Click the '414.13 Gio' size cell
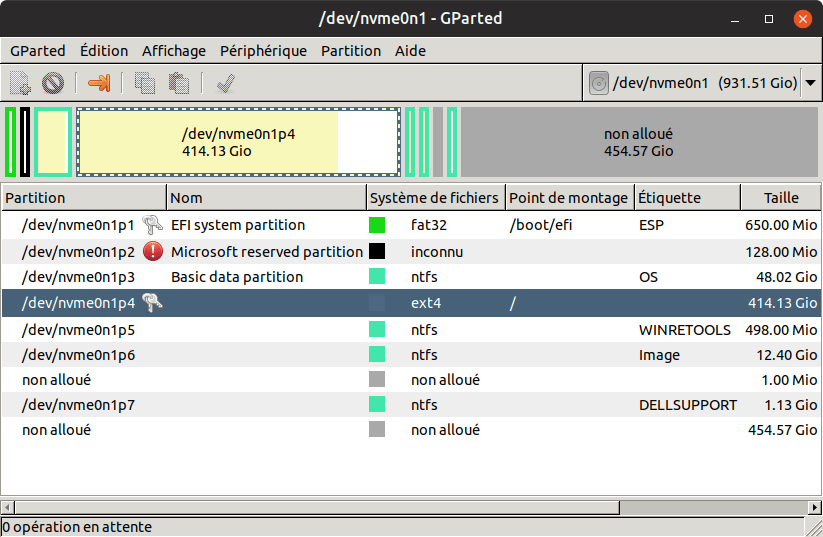Image resolution: width=823 pixels, height=537 pixels. (783, 303)
